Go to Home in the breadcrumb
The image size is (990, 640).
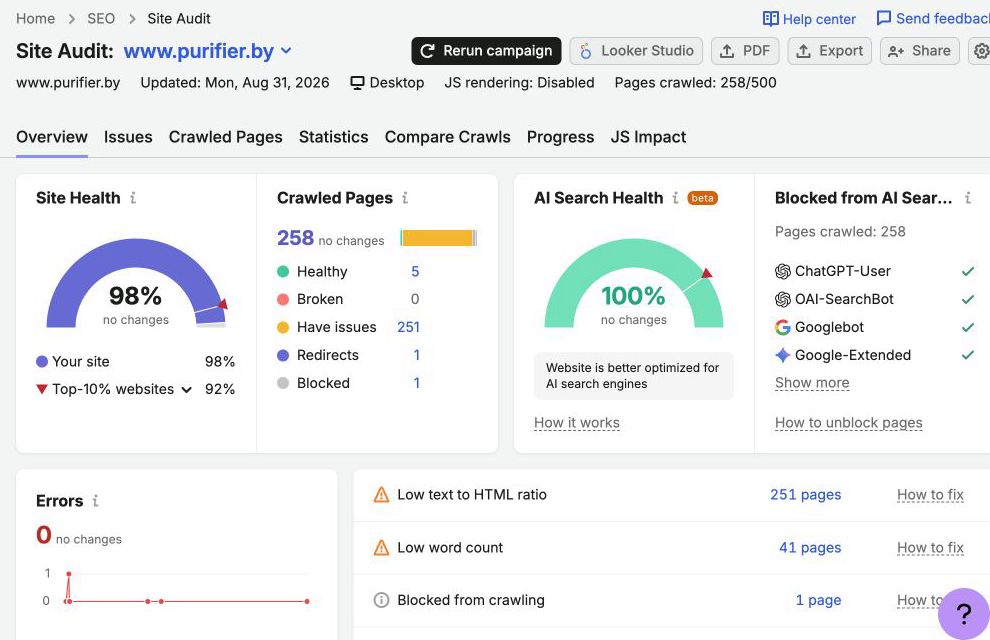(35, 19)
